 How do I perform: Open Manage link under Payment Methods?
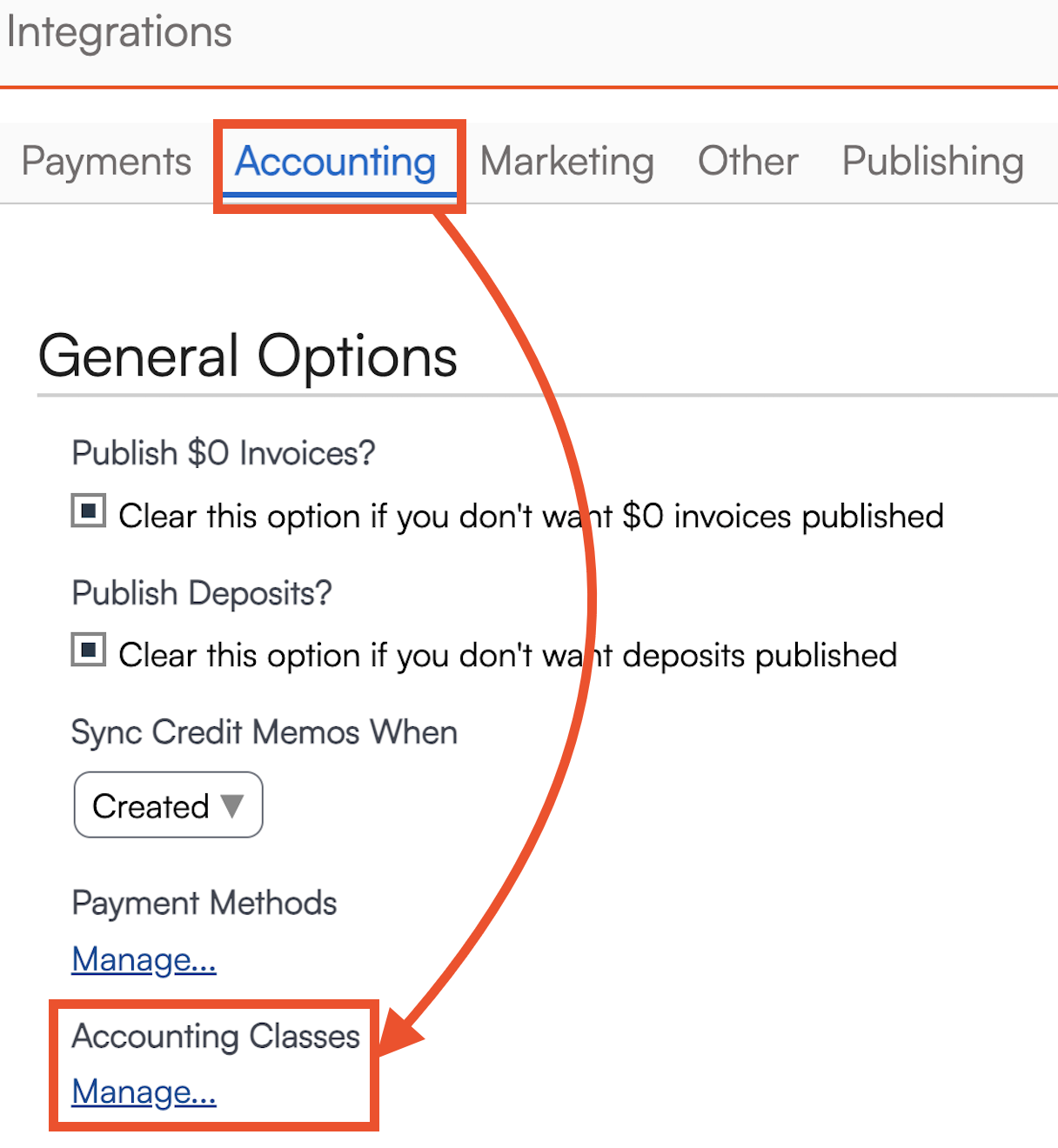pyautogui.click(x=144, y=960)
